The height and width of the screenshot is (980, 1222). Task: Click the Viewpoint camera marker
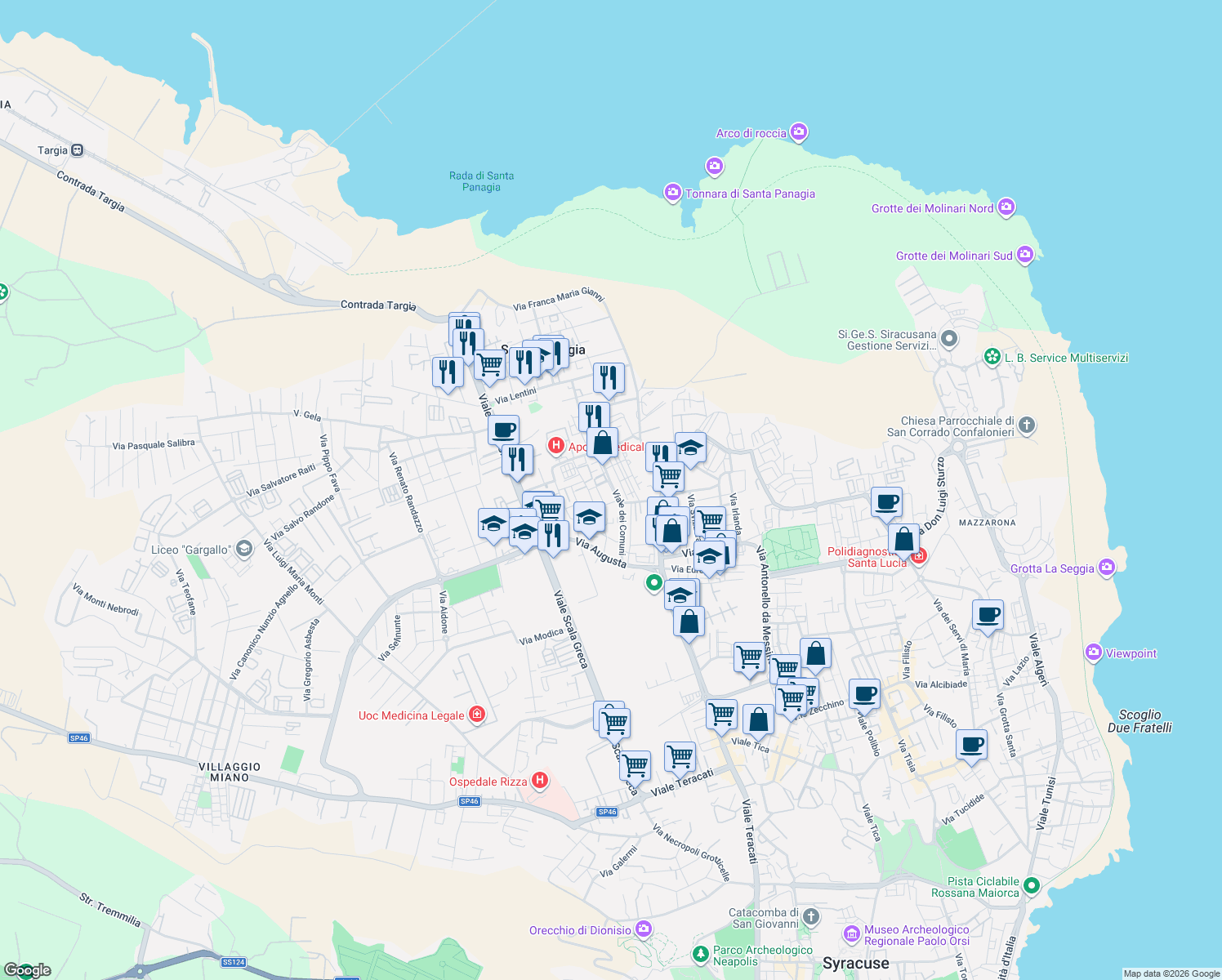click(x=1094, y=653)
